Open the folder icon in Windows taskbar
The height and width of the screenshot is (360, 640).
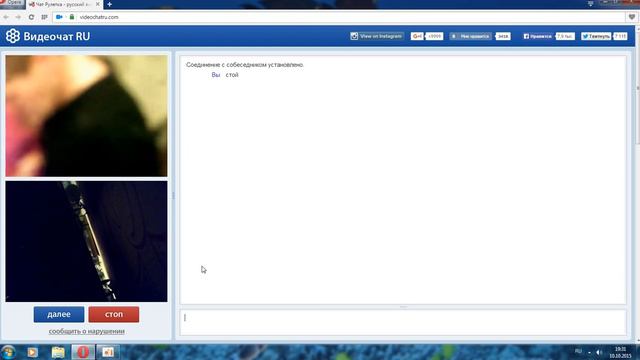click(58, 352)
